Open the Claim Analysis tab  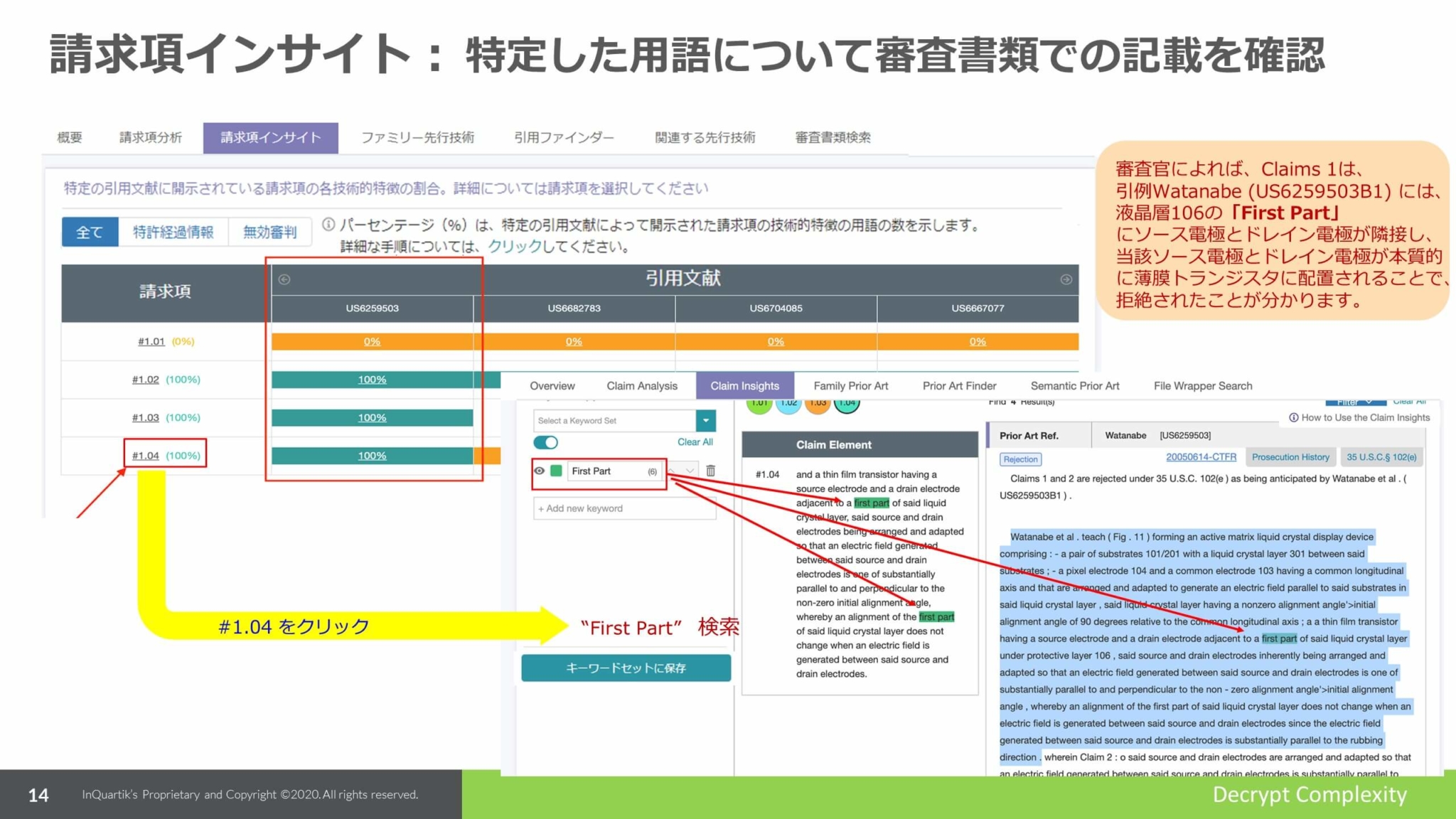[642, 386]
